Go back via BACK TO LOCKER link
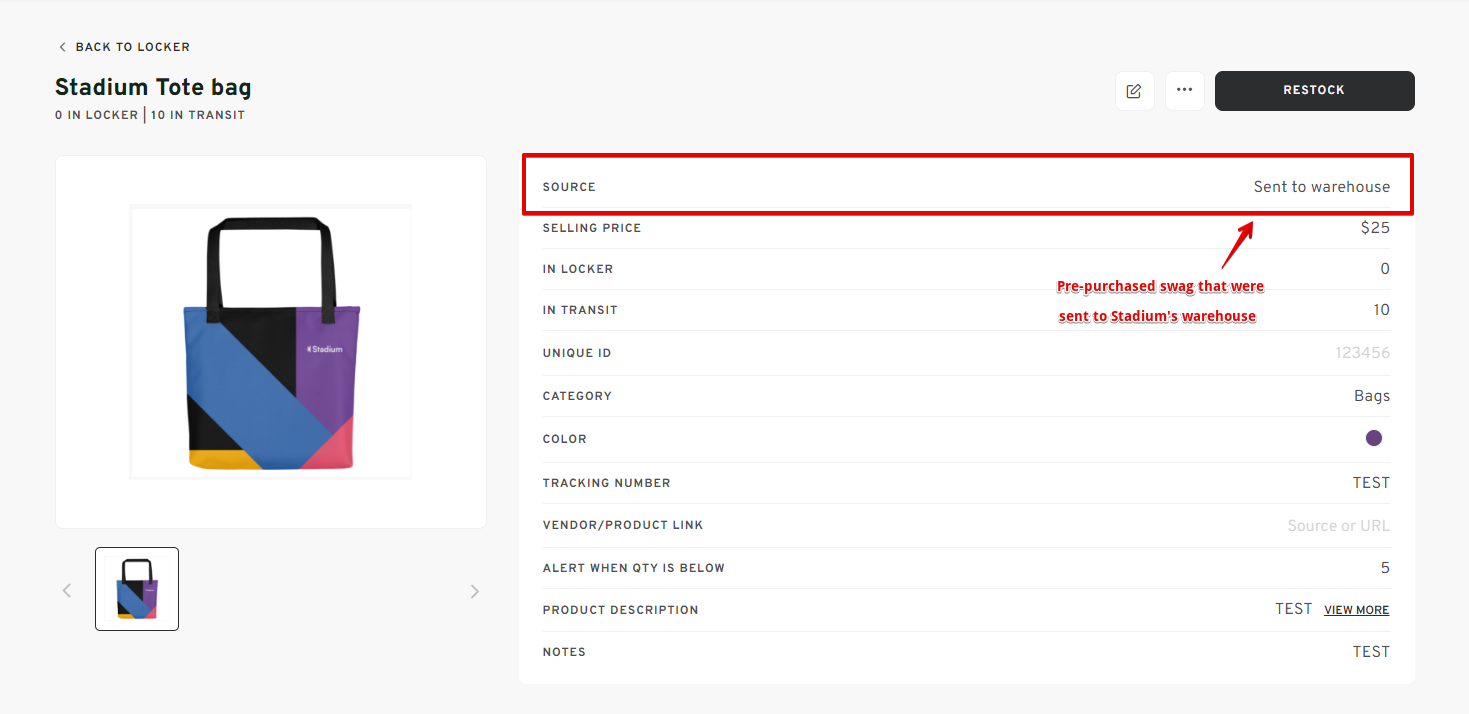 point(124,47)
